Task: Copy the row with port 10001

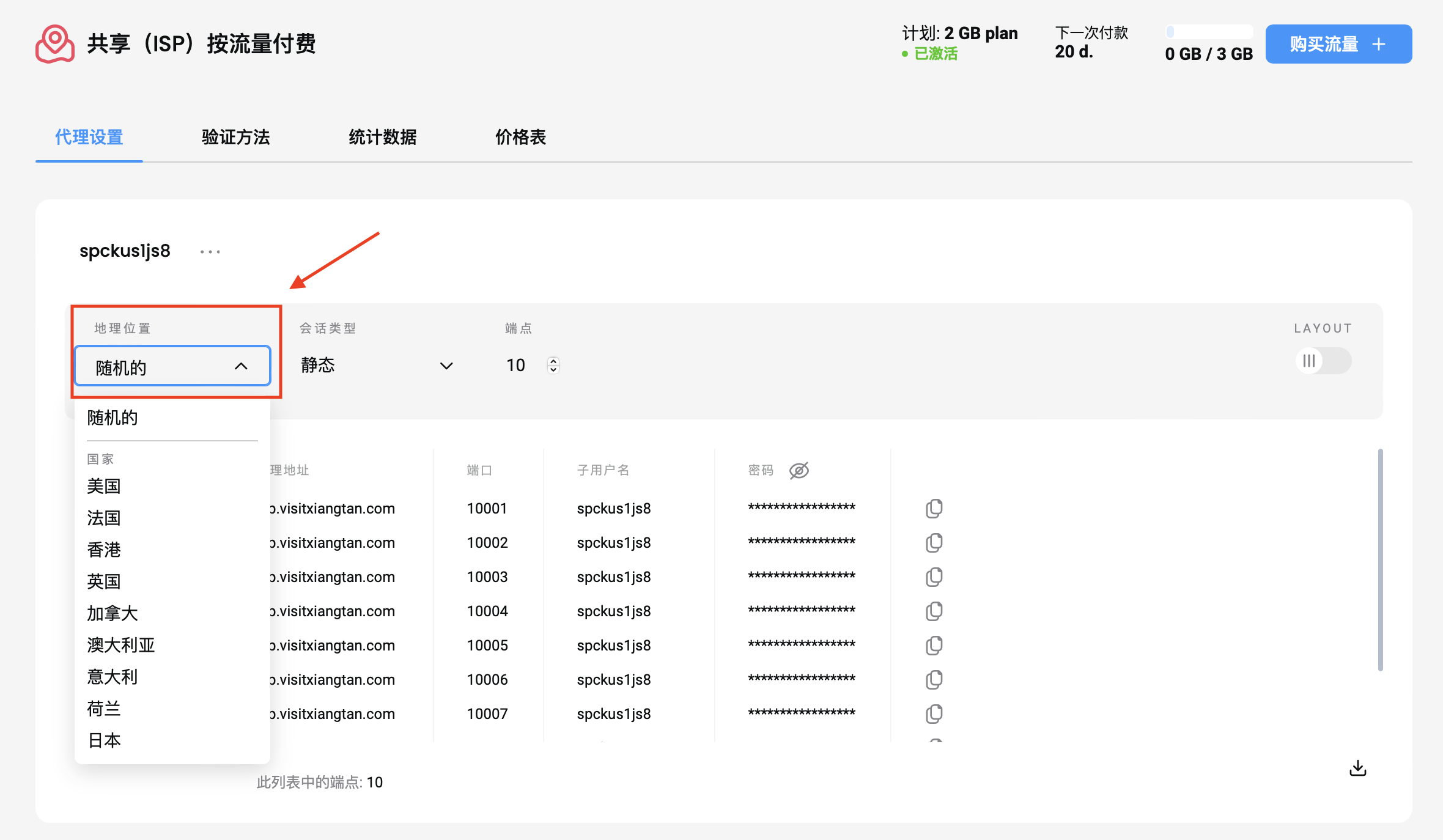Action: 934,509
